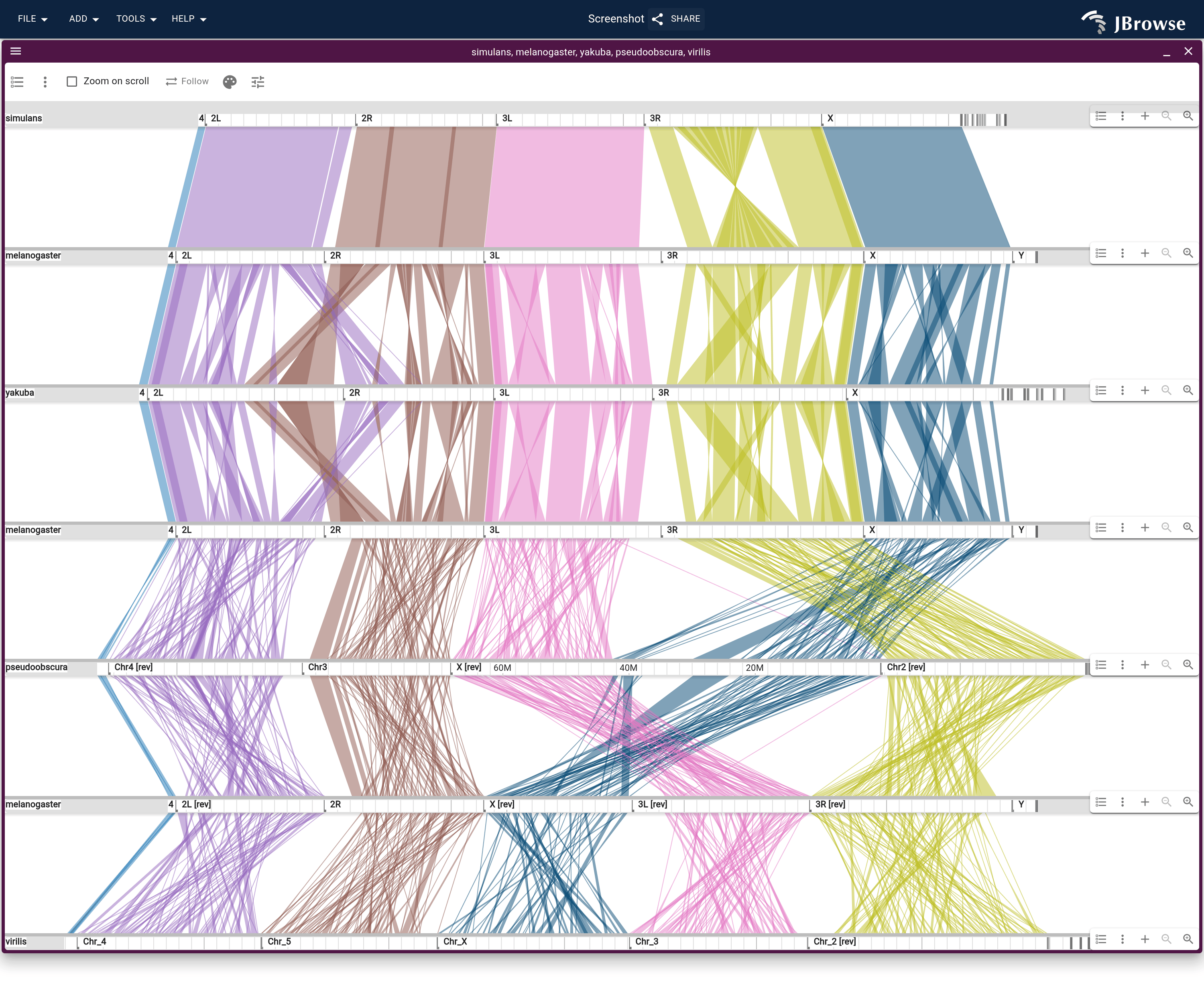
Task: Zoom out on the pseudoobscura row
Action: pos(1166,665)
